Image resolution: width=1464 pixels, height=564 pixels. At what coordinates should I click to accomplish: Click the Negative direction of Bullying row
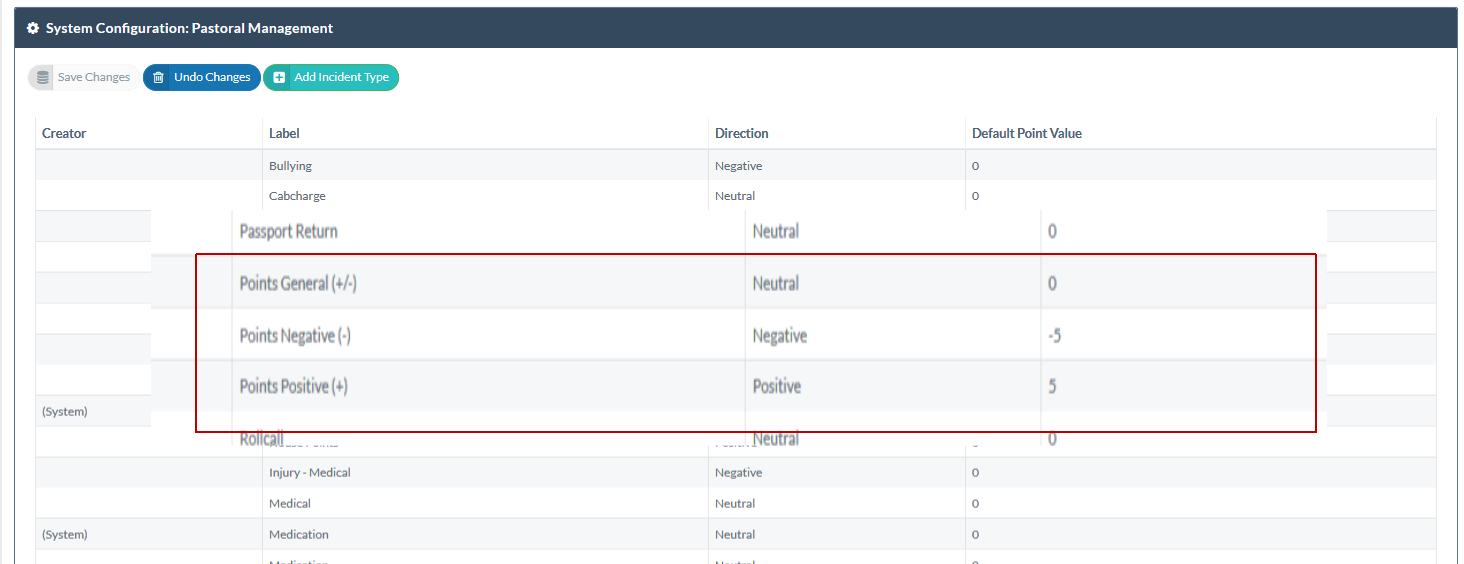coord(739,165)
